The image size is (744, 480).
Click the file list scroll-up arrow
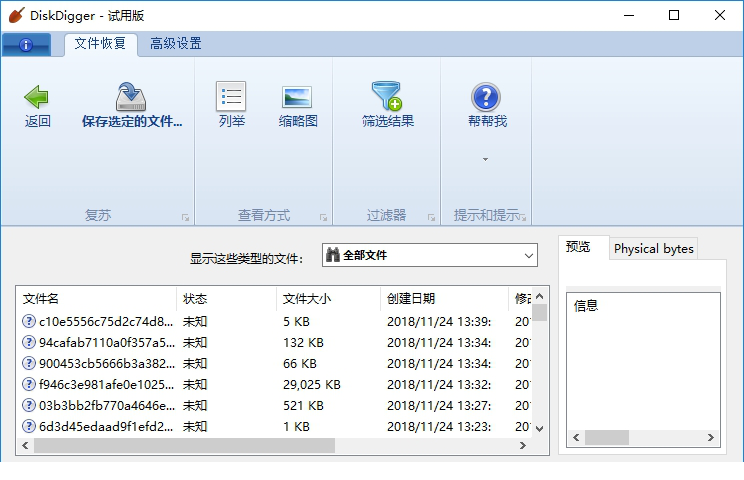coord(539,296)
